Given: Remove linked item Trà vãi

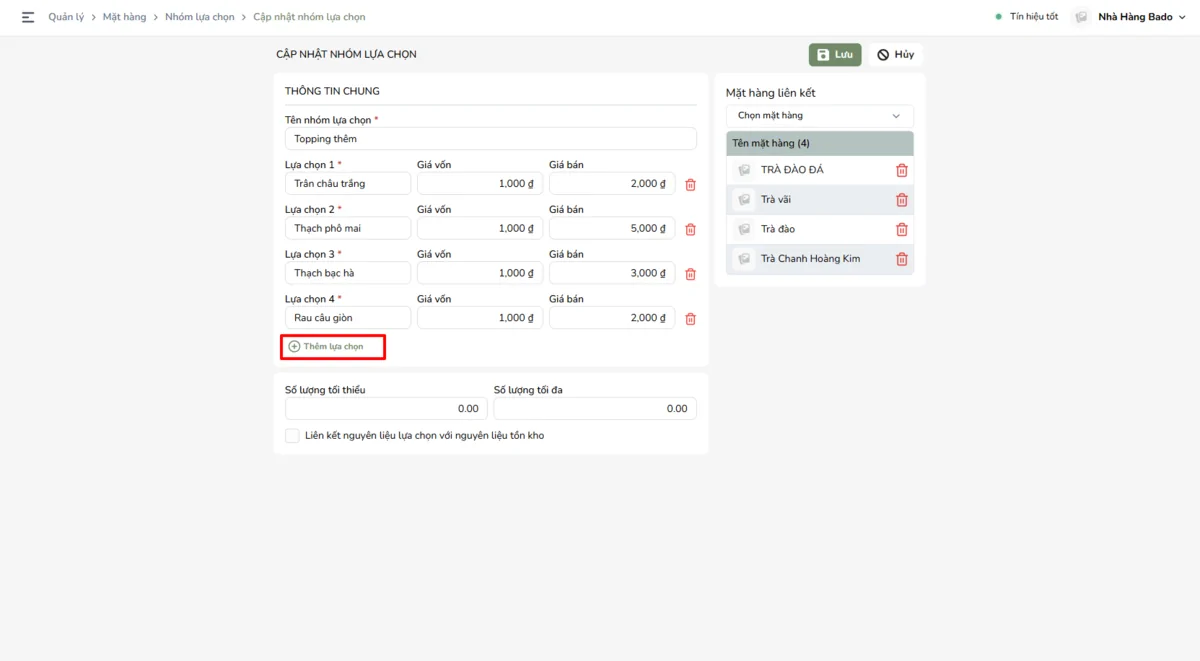Looking at the screenshot, I should pyautogui.click(x=902, y=200).
